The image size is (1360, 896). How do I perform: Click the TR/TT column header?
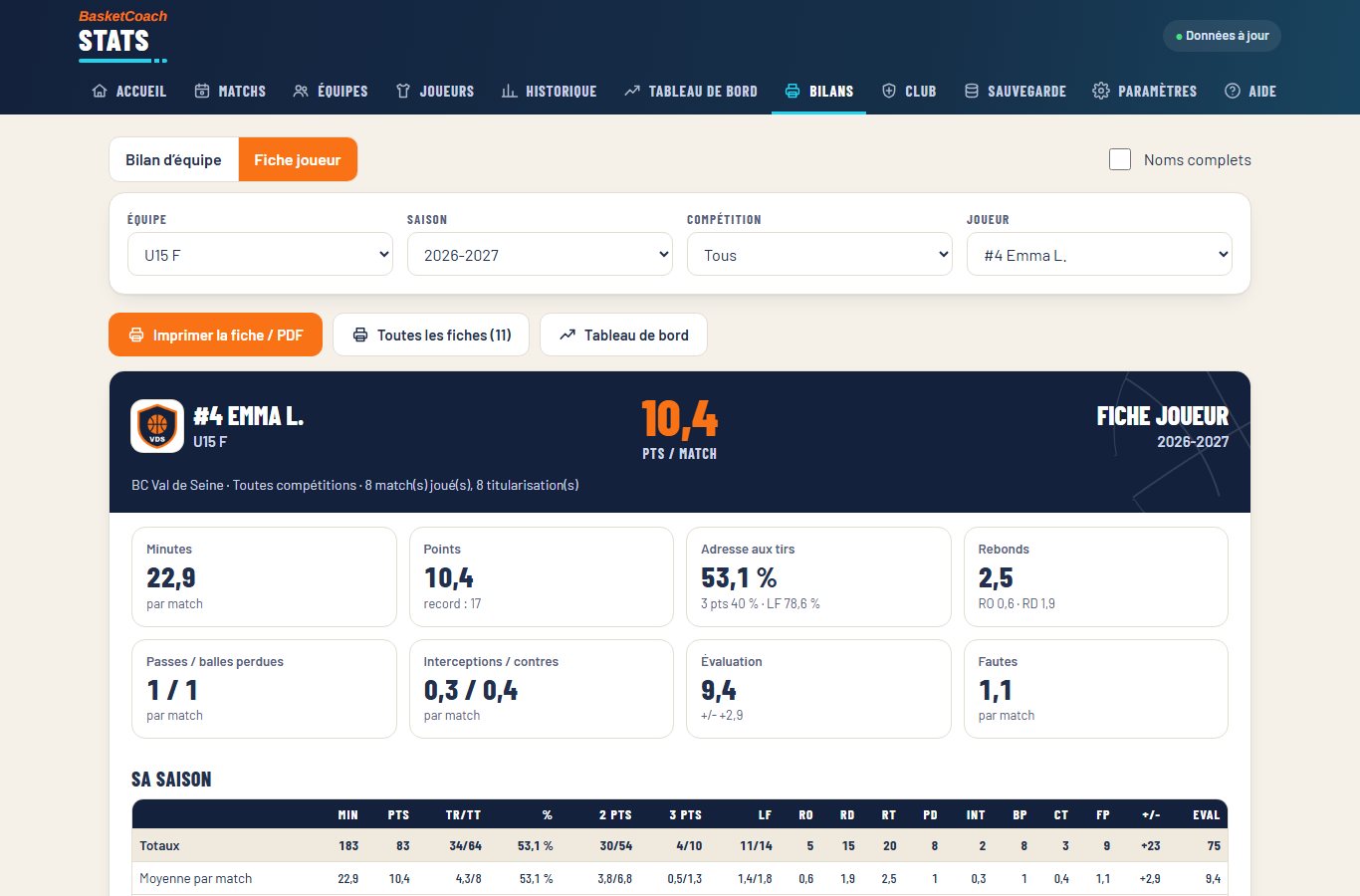(463, 814)
